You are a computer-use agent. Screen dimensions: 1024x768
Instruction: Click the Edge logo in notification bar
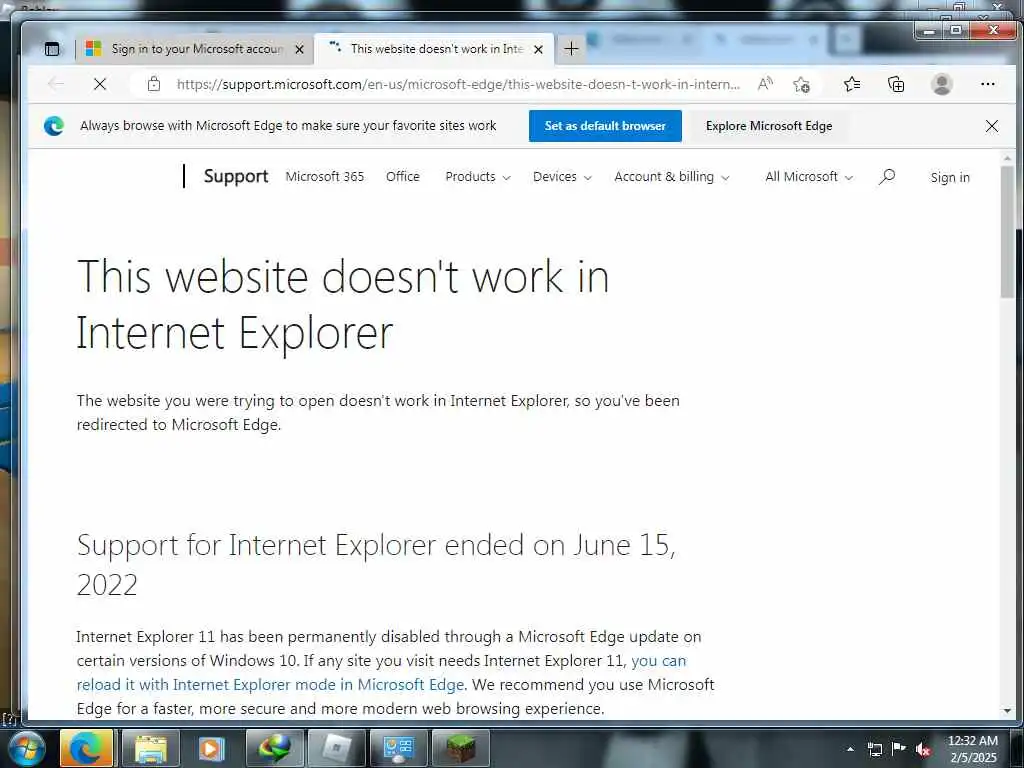tap(54, 126)
